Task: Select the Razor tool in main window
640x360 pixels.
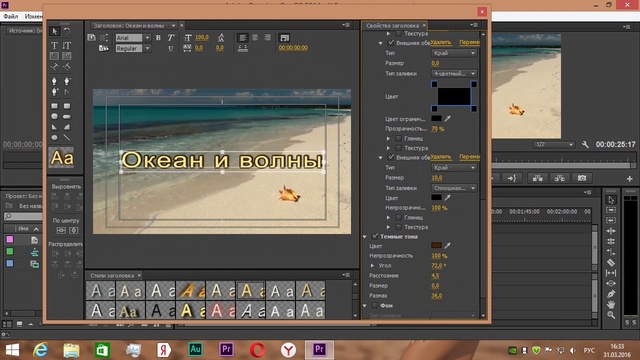Action: [x=611, y=262]
